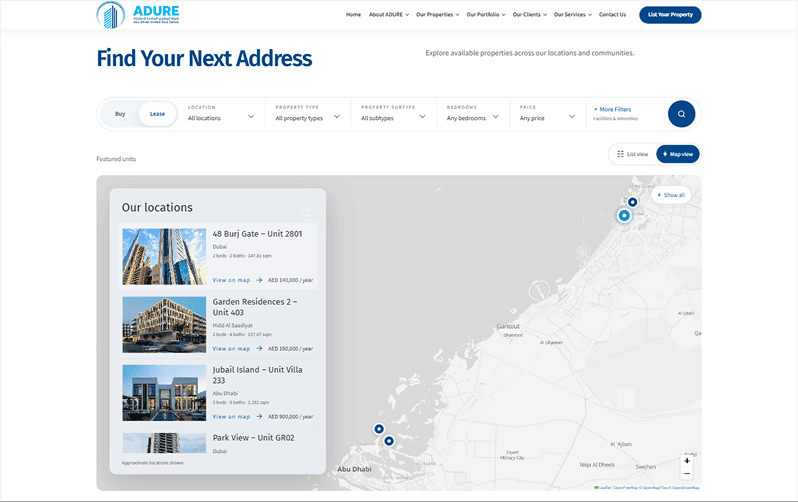This screenshot has height=502, width=798.
Task: Click the lower Abu Dhabi map marker
Action: [x=389, y=441]
